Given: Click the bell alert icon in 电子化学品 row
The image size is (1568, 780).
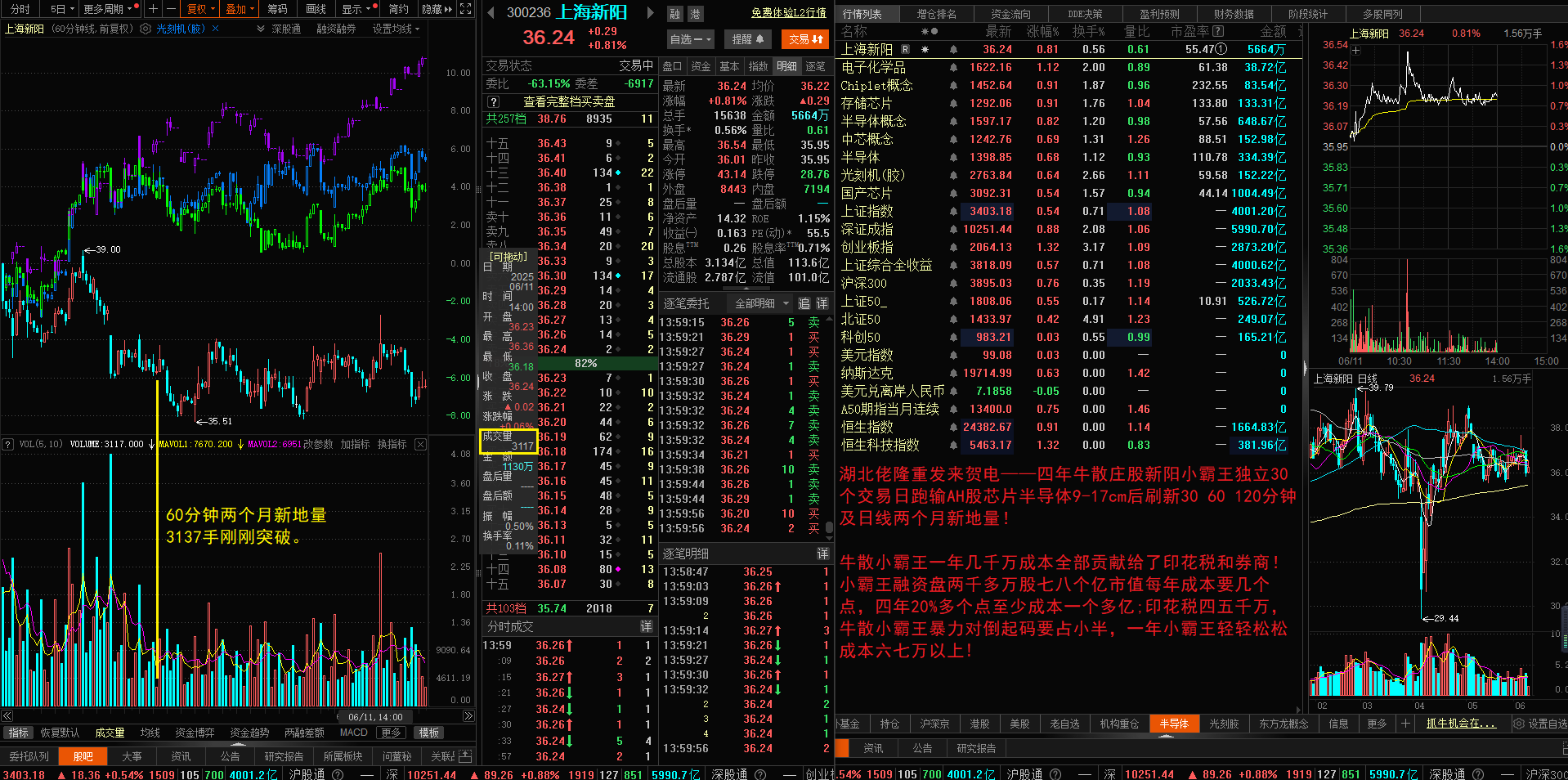Looking at the screenshot, I should [x=953, y=68].
